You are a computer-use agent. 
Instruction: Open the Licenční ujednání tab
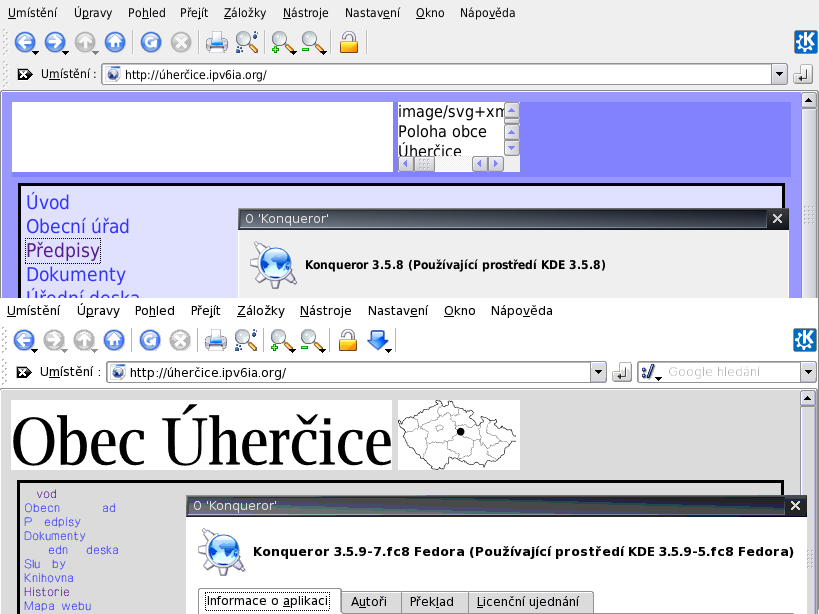coord(528,602)
